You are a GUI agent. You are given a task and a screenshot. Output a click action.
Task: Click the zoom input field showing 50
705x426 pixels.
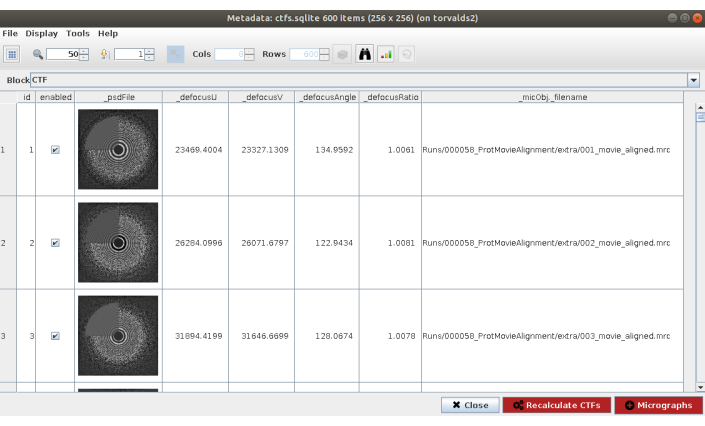pos(63,54)
